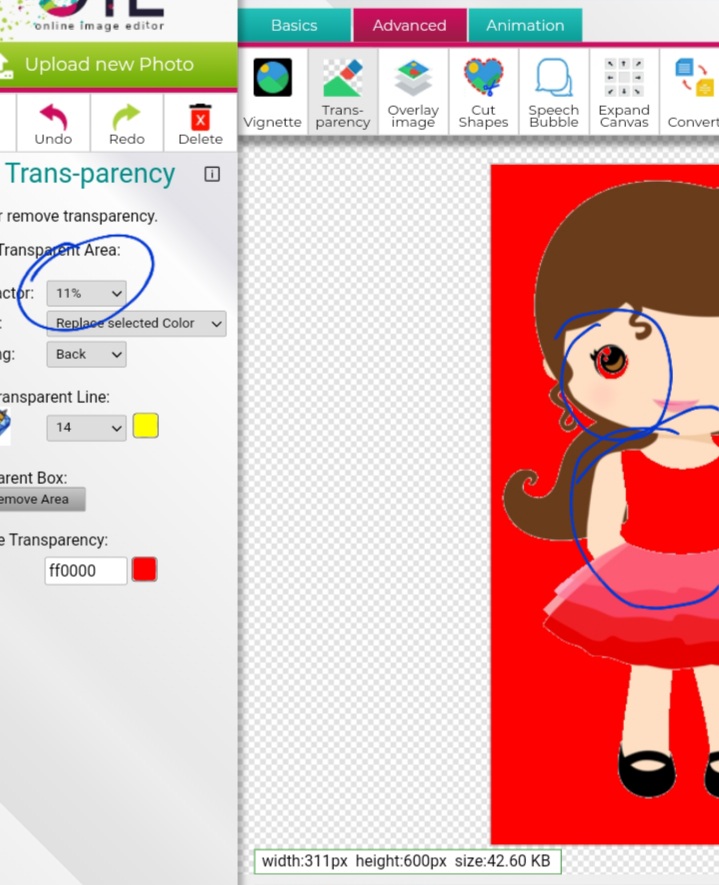Expand the Back dropdown
Screen dimensions: 719x885
tap(86, 354)
